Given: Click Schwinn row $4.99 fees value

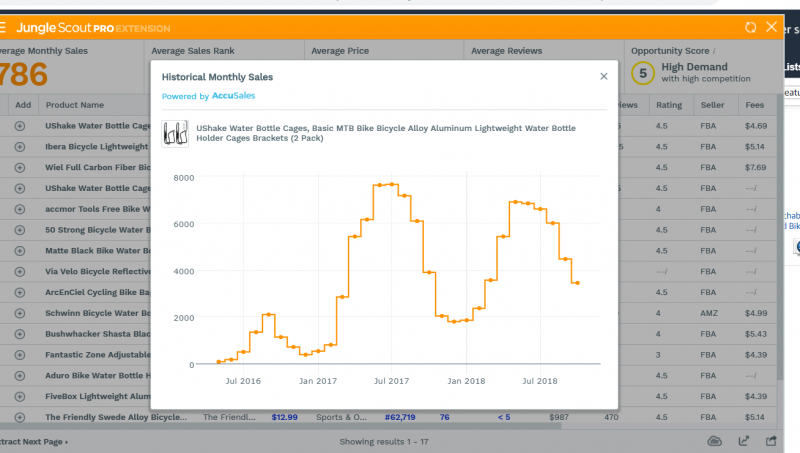Looking at the screenshot, I should pyautogui.click(x=756, y=313).
